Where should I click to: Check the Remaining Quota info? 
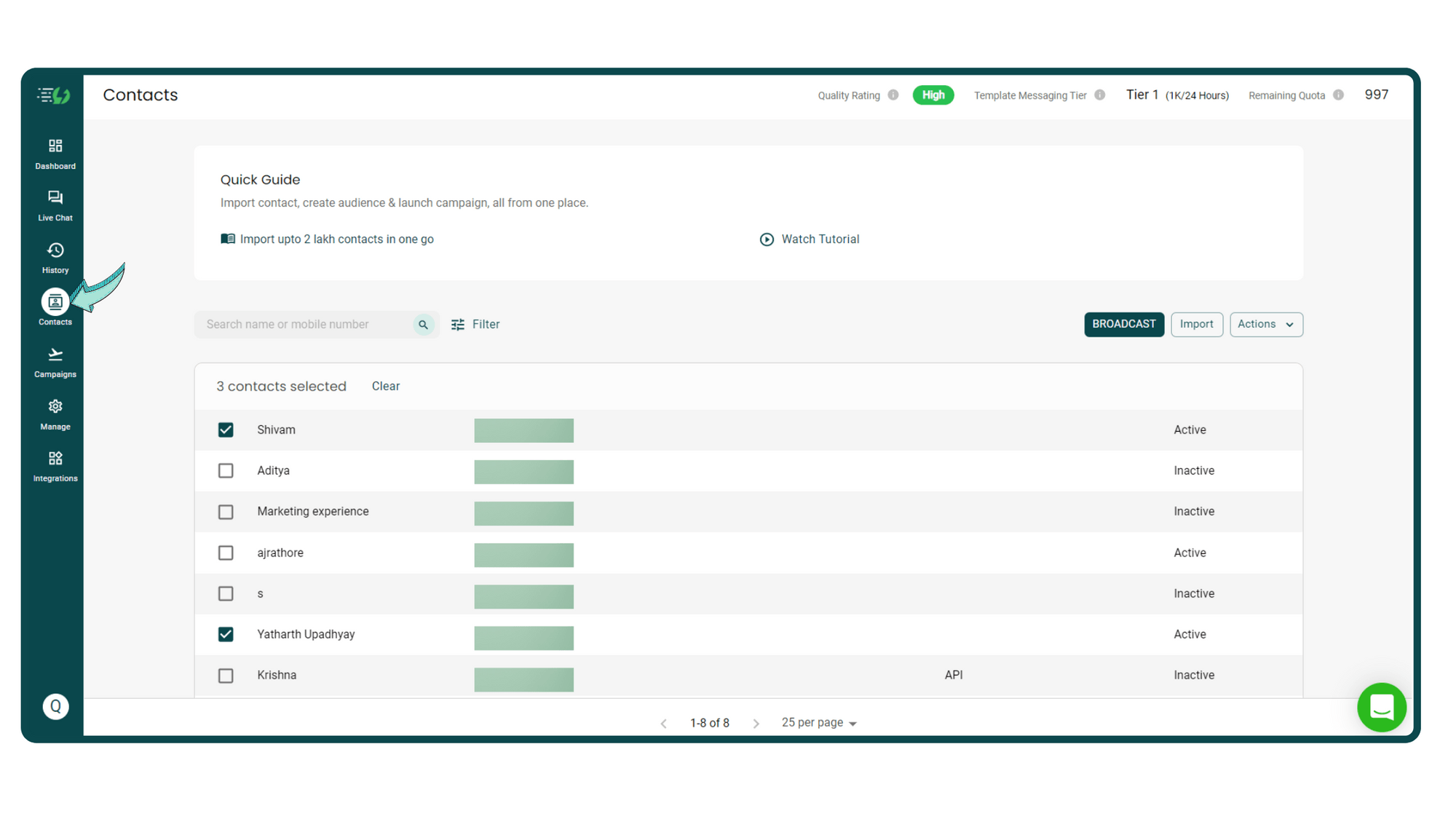1338,95
